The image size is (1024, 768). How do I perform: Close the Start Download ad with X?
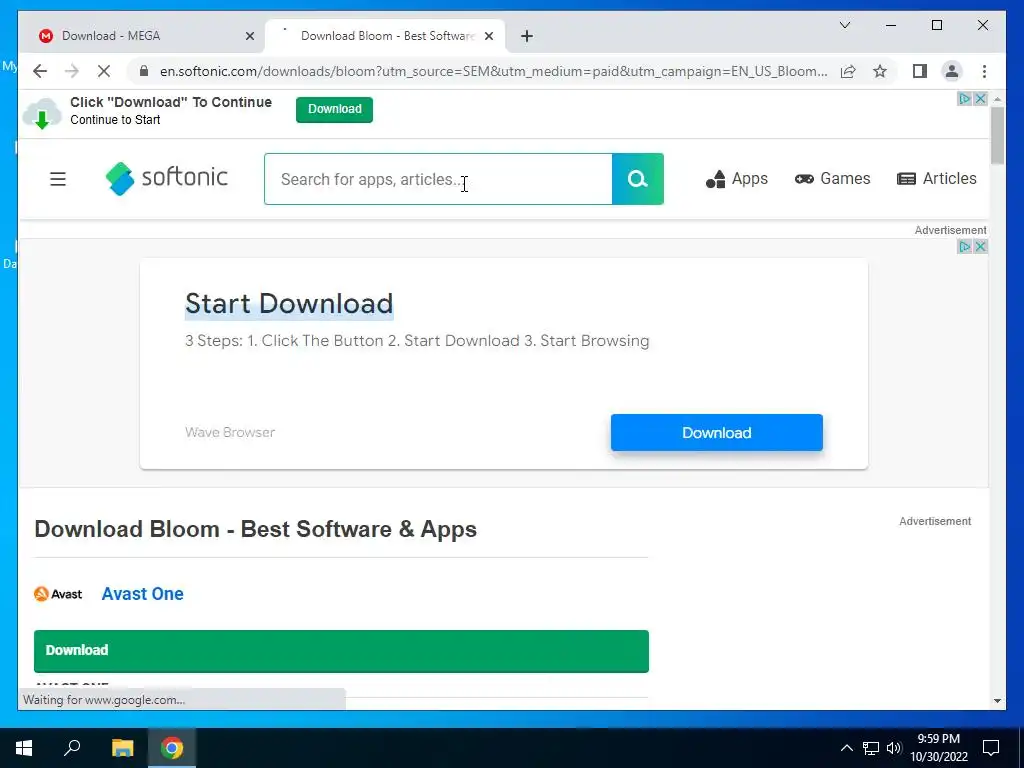click(980, 246)
